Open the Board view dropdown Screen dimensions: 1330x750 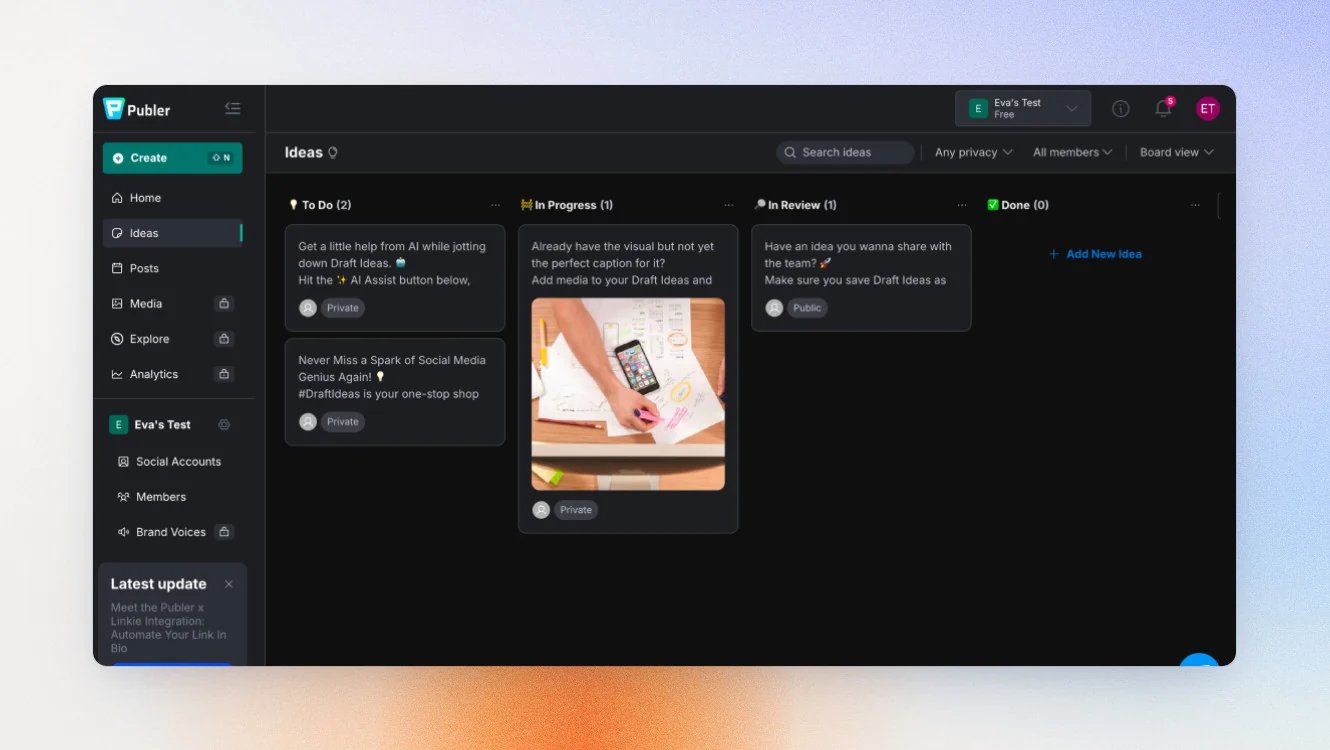tap(1177, 152)
